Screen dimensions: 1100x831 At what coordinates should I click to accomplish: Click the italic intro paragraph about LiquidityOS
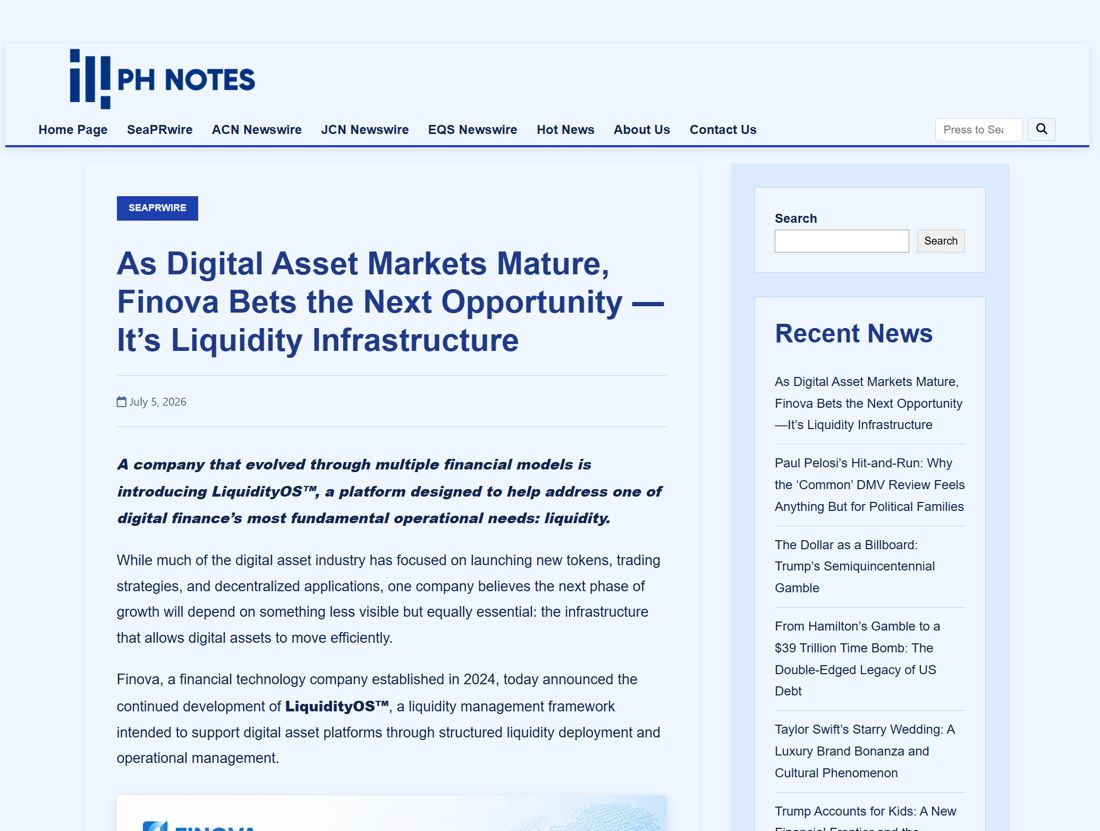pyautogui.click(x=390, y=491)
